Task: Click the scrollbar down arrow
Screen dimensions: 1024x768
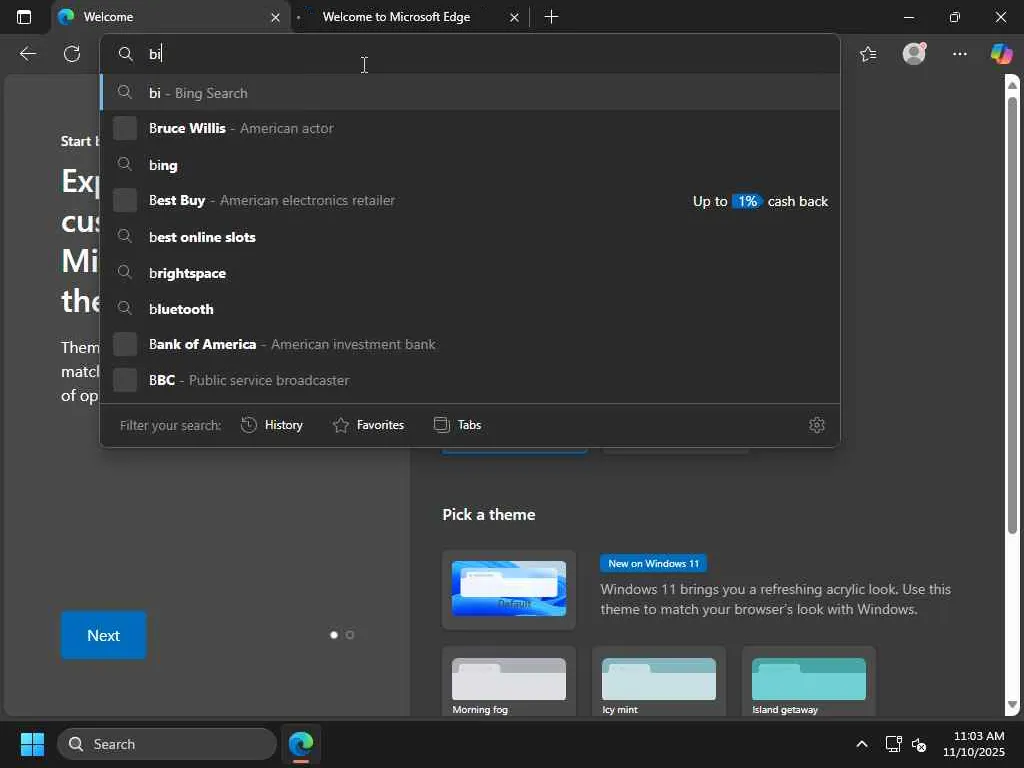Action: coord(1012,705)
